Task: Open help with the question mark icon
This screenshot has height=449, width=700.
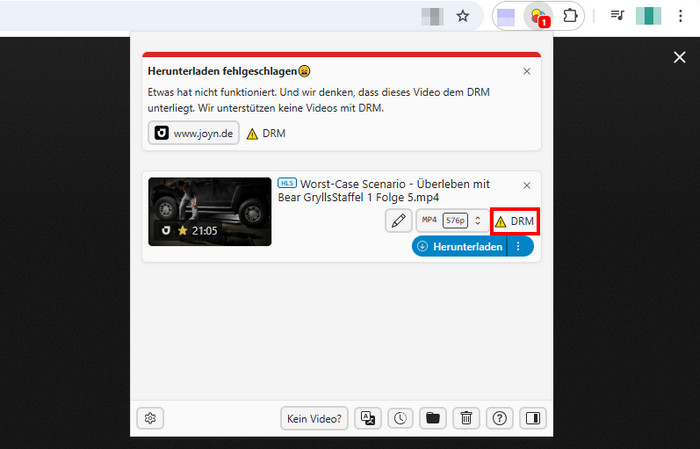Action: 499,418
